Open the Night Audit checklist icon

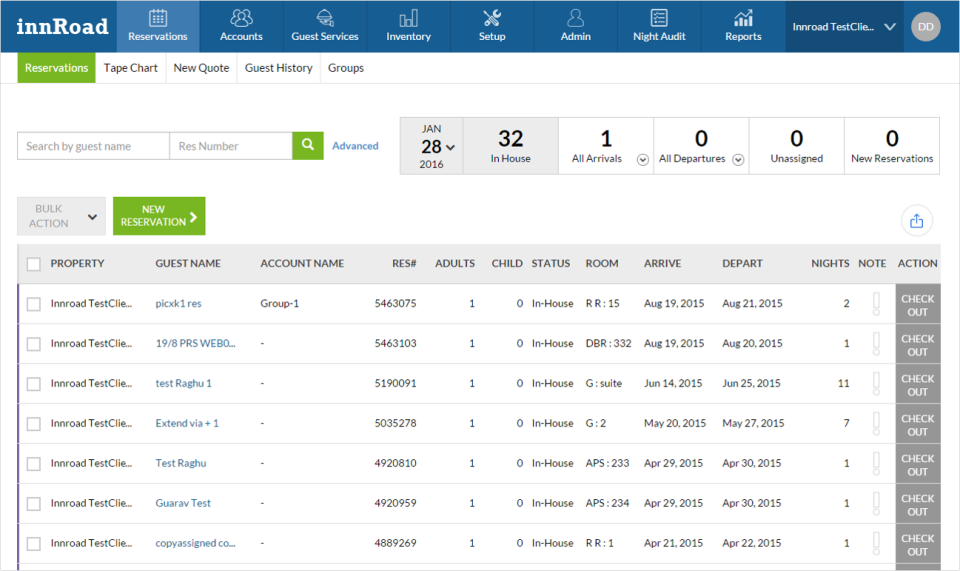pyautogui.click(x=659, y=18)
